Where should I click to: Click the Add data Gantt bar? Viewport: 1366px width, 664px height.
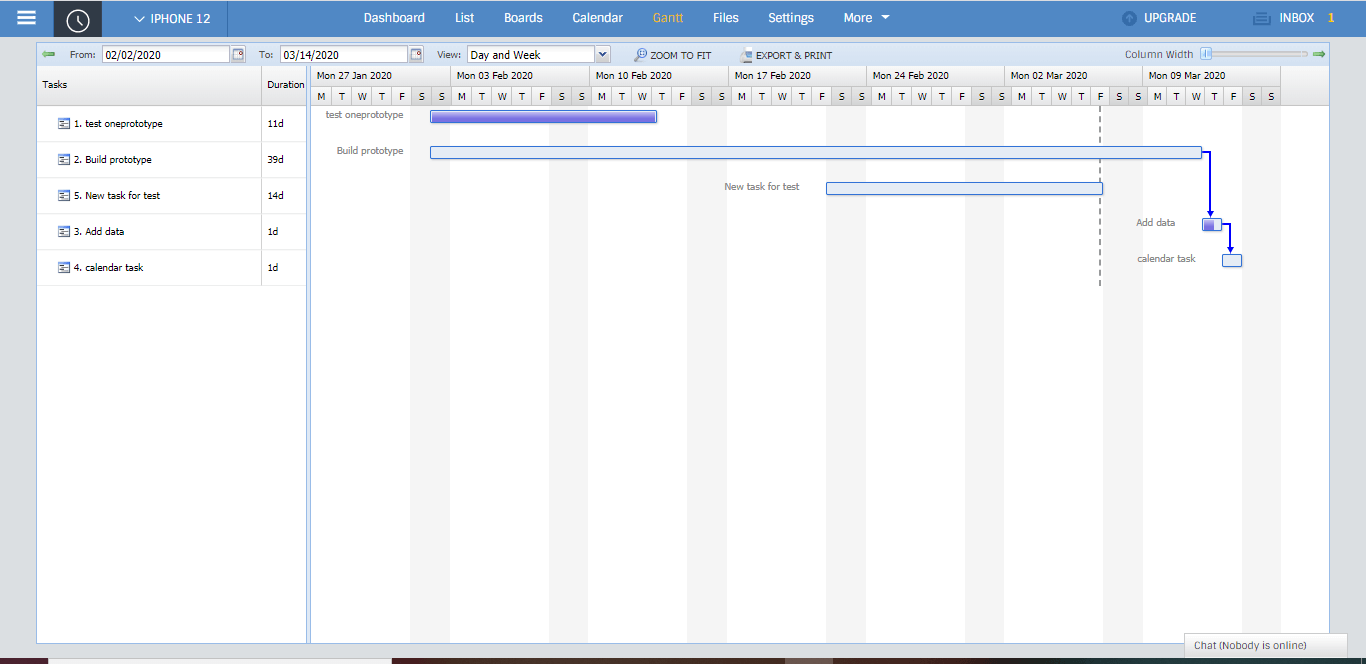[1212, 225]
